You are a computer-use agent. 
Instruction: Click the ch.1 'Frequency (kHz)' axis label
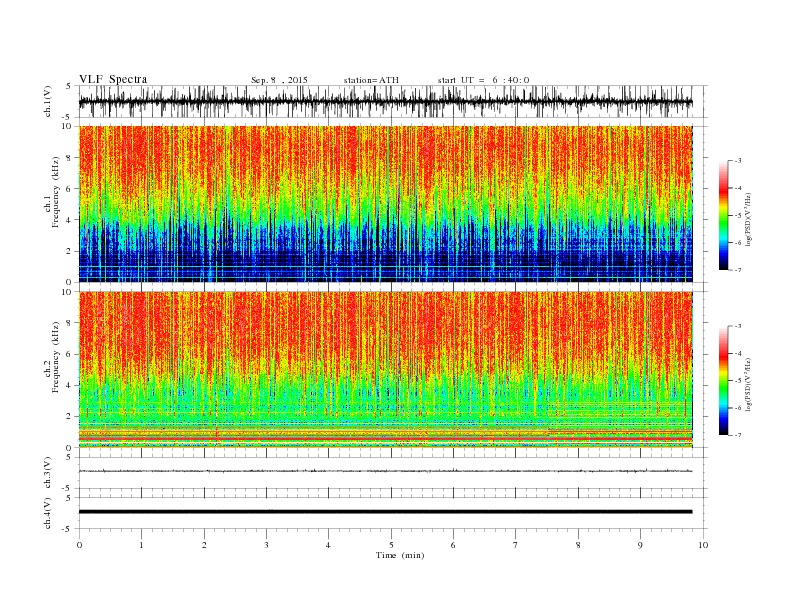coord(56,192)
